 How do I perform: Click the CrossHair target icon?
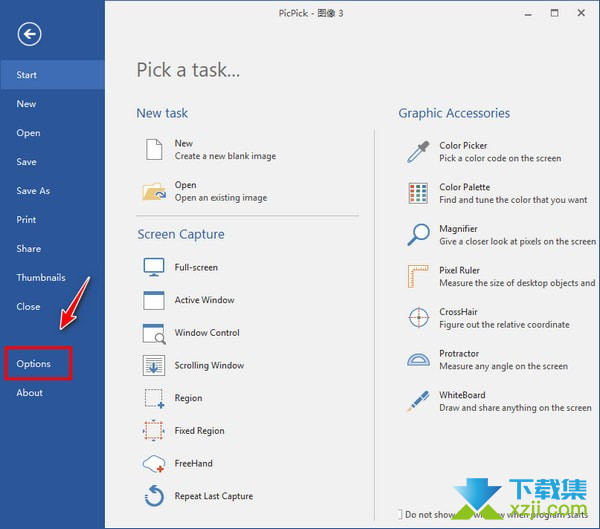(419, 318)
